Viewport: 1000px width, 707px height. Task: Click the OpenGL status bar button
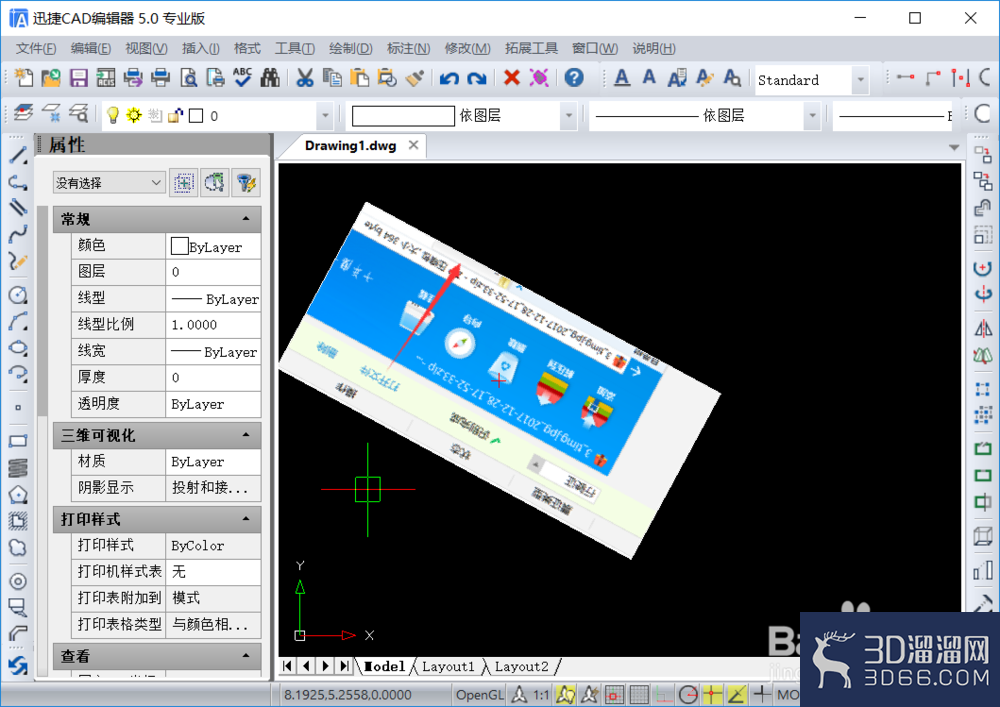click(480, 695)
